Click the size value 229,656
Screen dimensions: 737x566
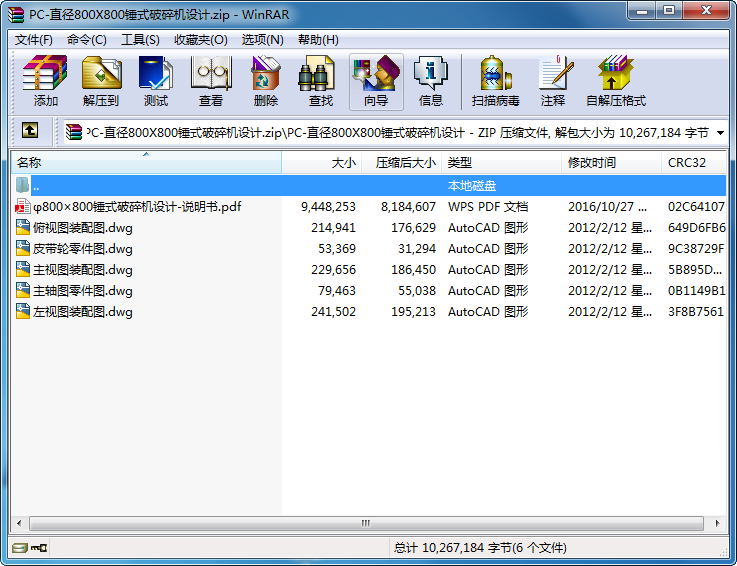[333, 269]
